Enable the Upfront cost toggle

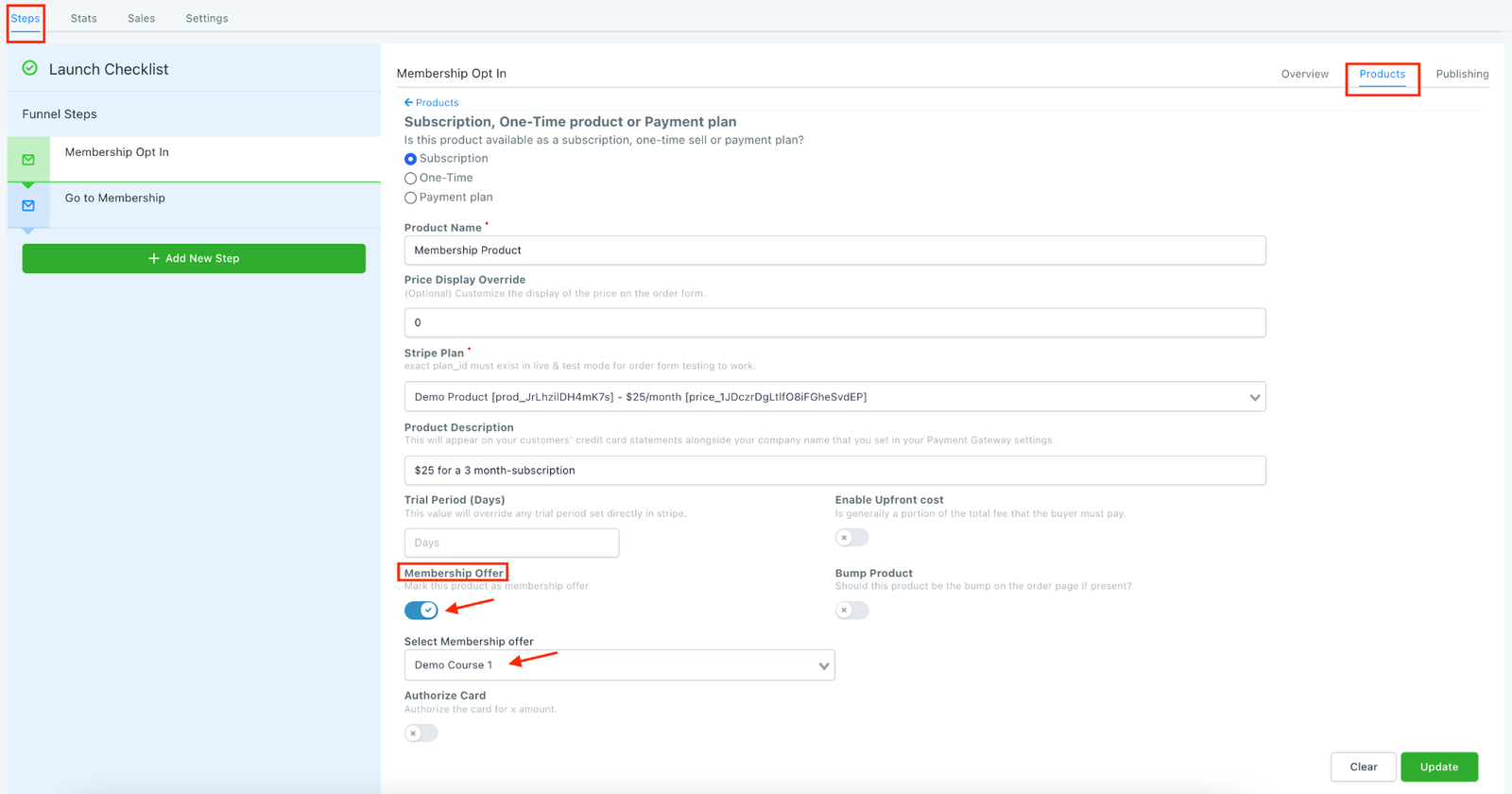click(x=851, y=537)
